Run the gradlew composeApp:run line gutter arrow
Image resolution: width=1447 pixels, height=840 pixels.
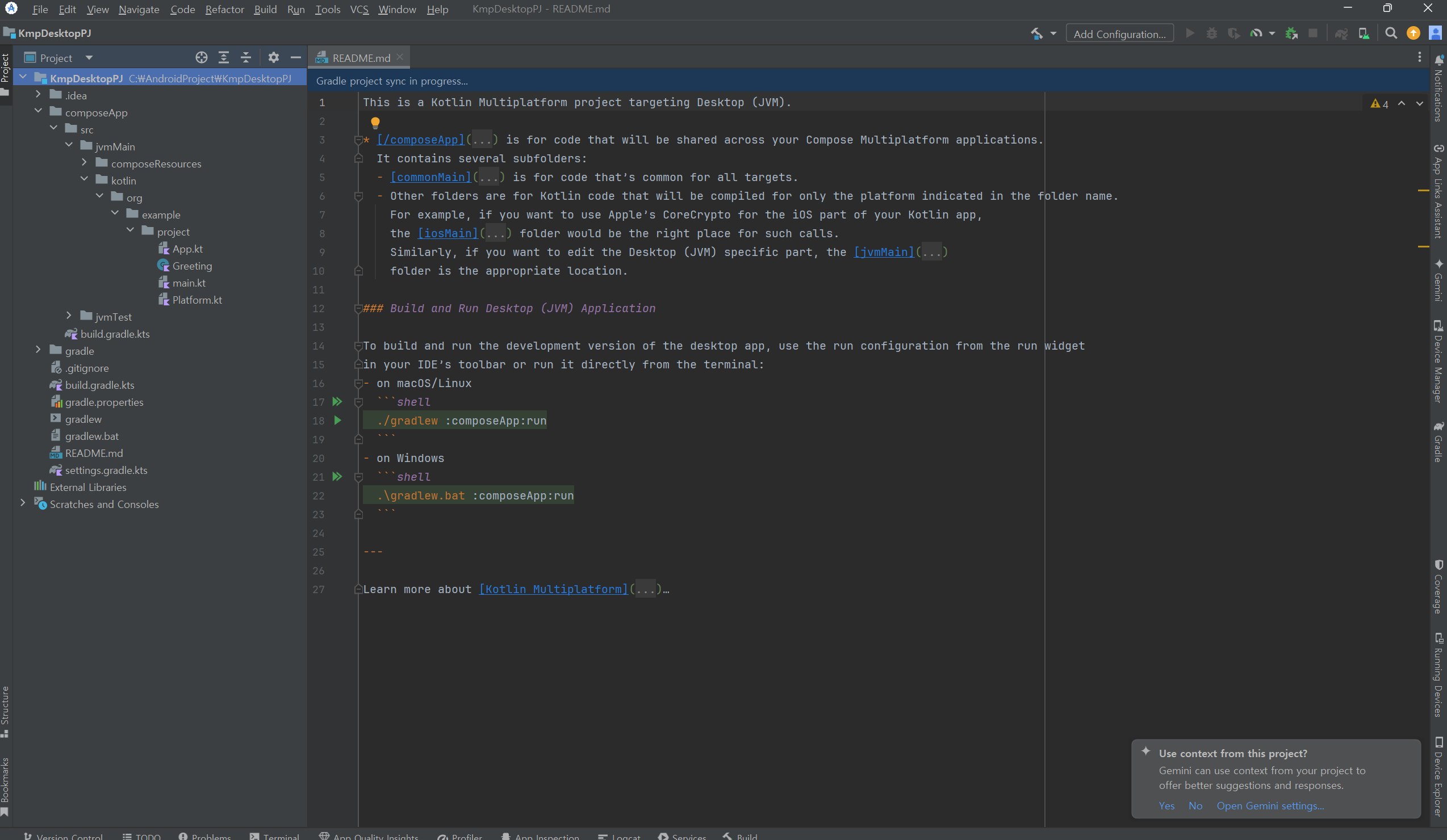pos(338,421)
